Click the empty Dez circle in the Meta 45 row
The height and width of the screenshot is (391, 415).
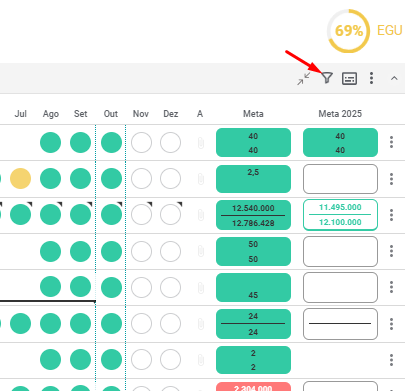170,287
